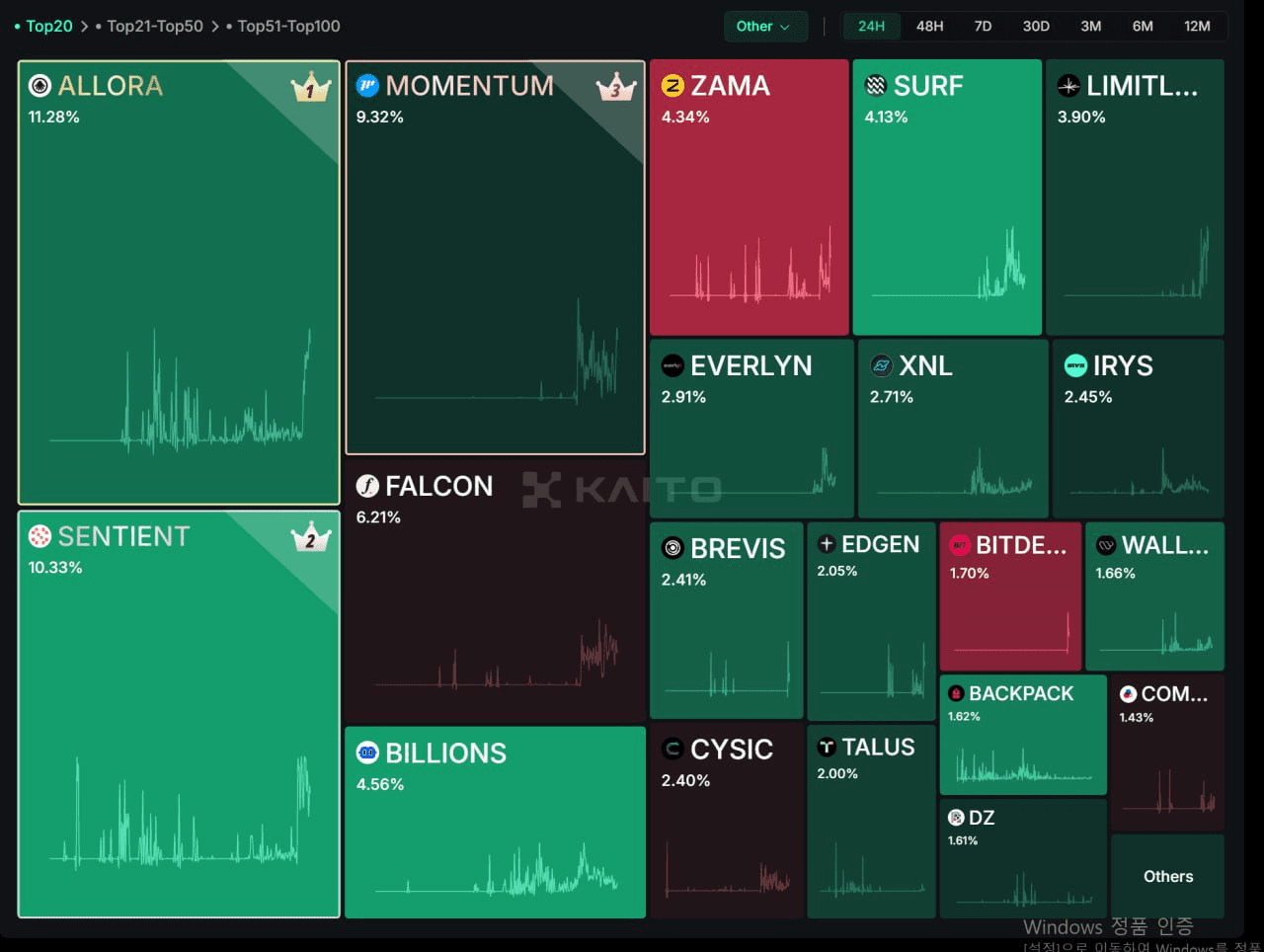Image resolution: width=1264 pixels, height=952 pixels.
Task: Click the ALLORA sparkline chart
Action: tap(180, 392)
